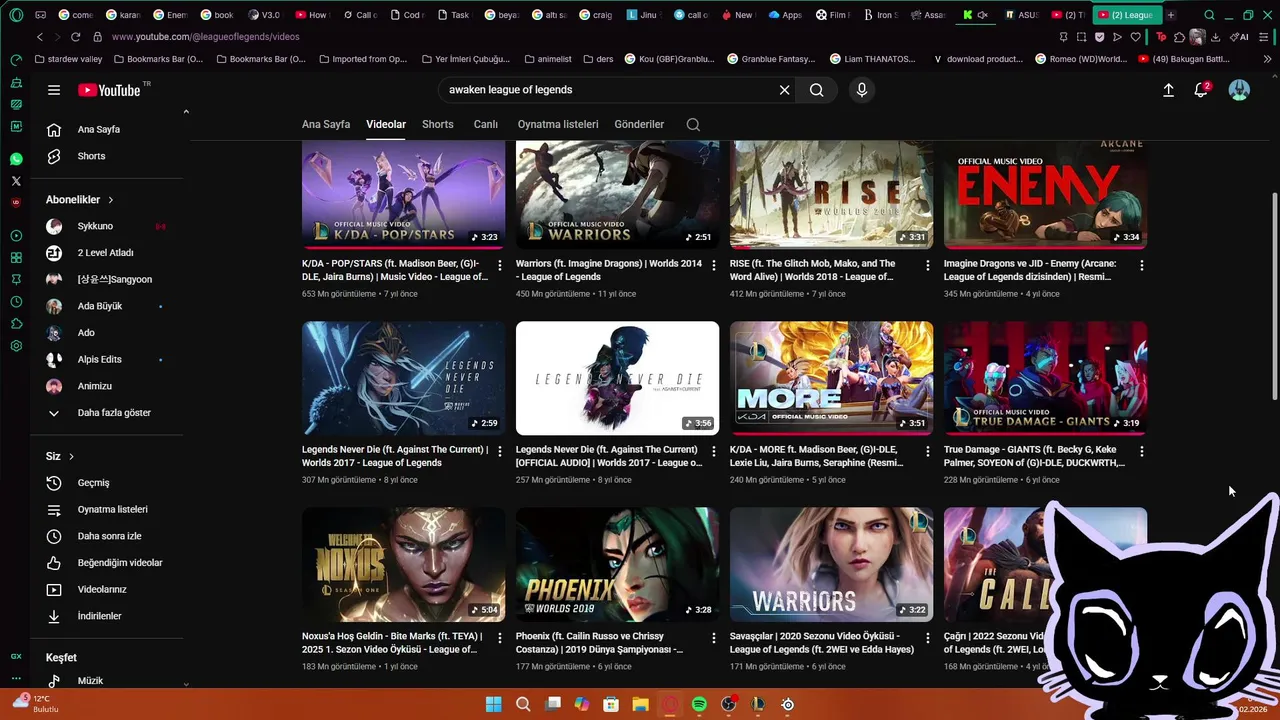Go back in browser history
Viewport: 1280px width, 720px height.
[40, 37]
